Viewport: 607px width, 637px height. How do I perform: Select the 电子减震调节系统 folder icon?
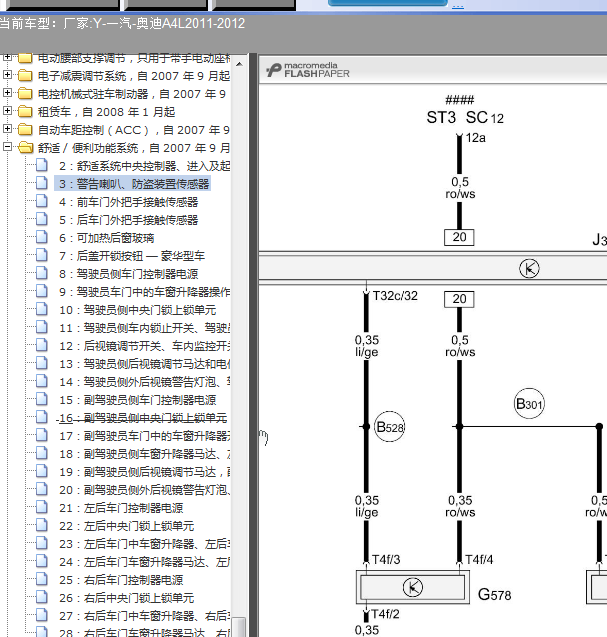(x=25, y=76)
